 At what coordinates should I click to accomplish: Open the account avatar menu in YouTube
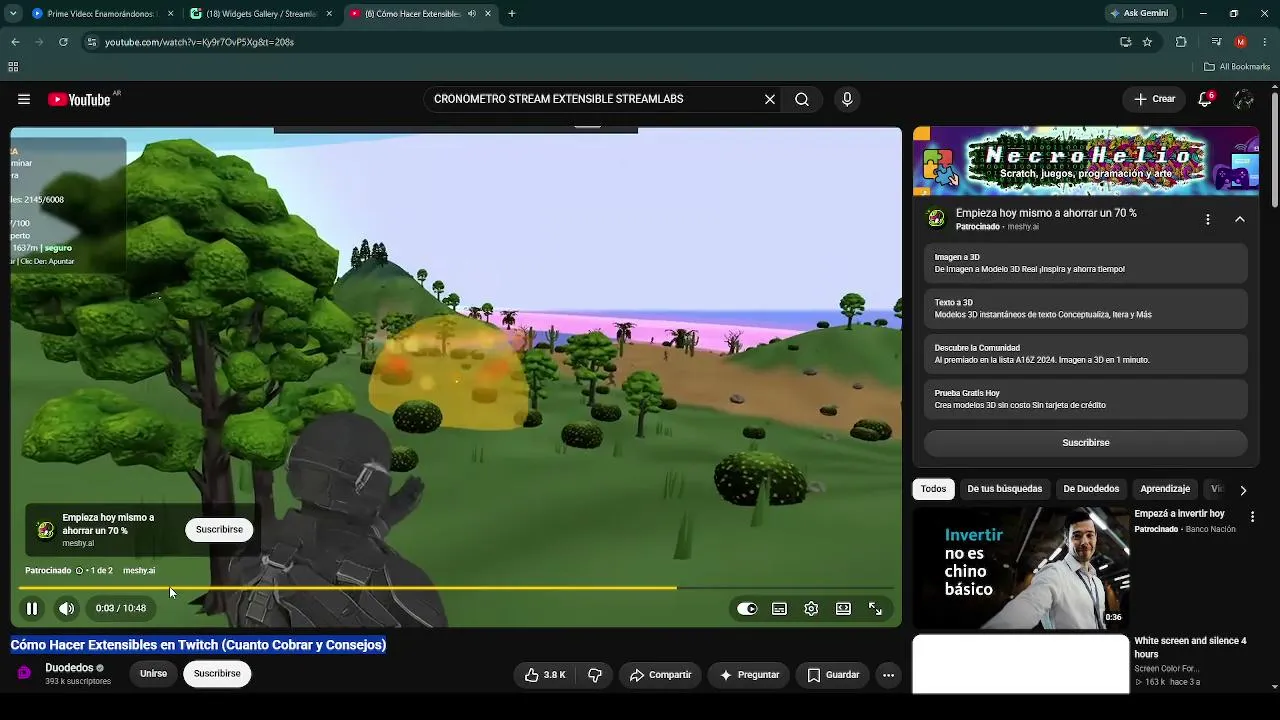1244,99
